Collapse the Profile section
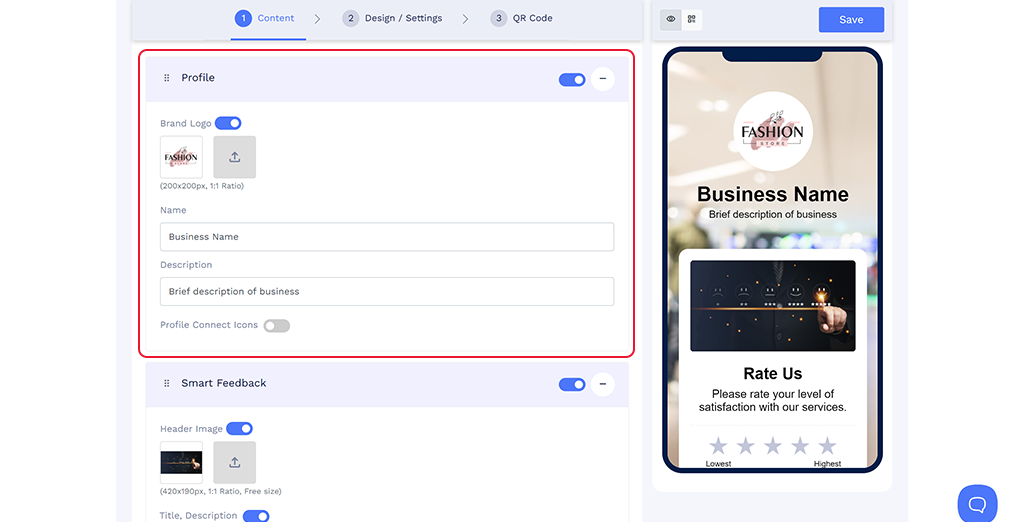Image resolution: width=1024 pixels, height=522 pixels. click(602, 79)
